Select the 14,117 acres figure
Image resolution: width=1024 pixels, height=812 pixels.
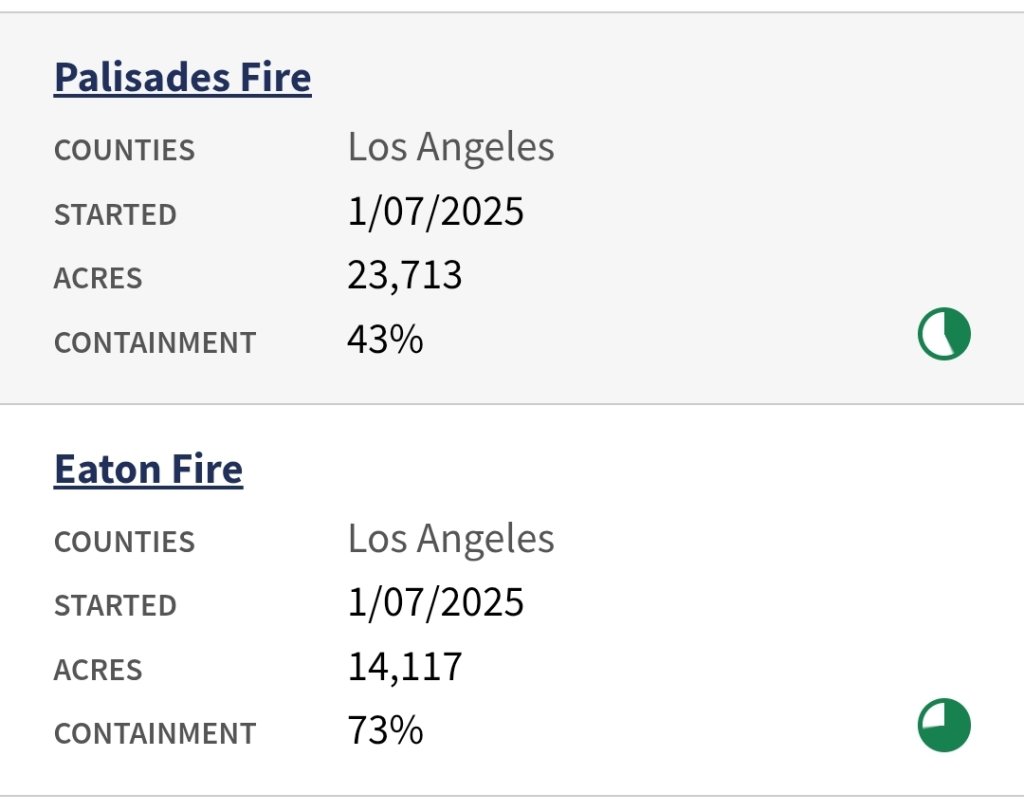coord(405,667)
